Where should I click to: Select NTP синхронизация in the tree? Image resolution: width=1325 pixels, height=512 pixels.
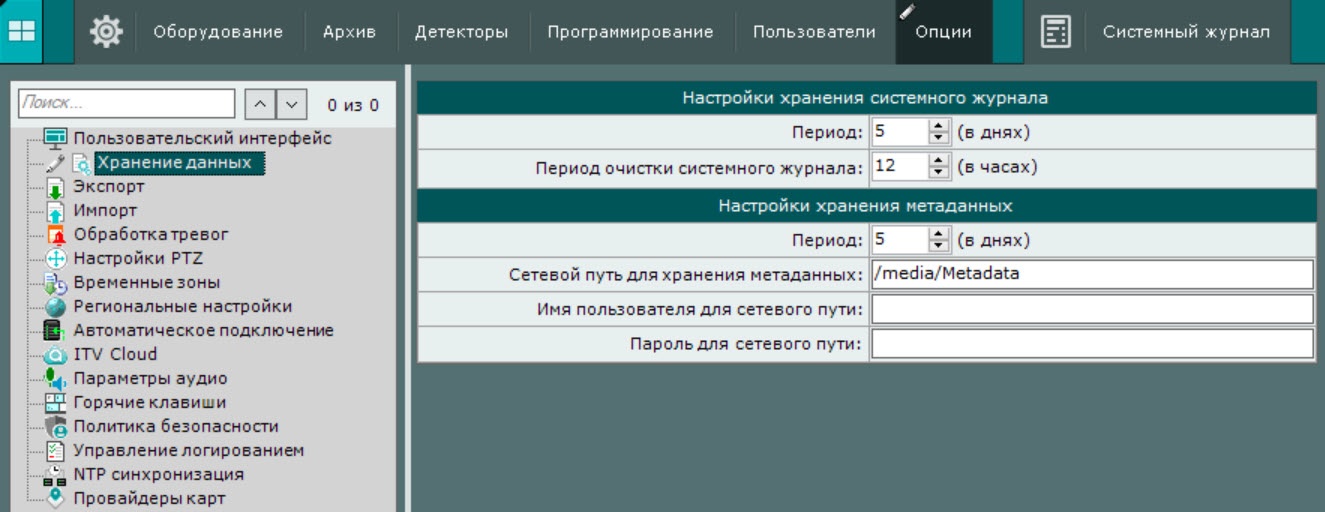[158, 474]
